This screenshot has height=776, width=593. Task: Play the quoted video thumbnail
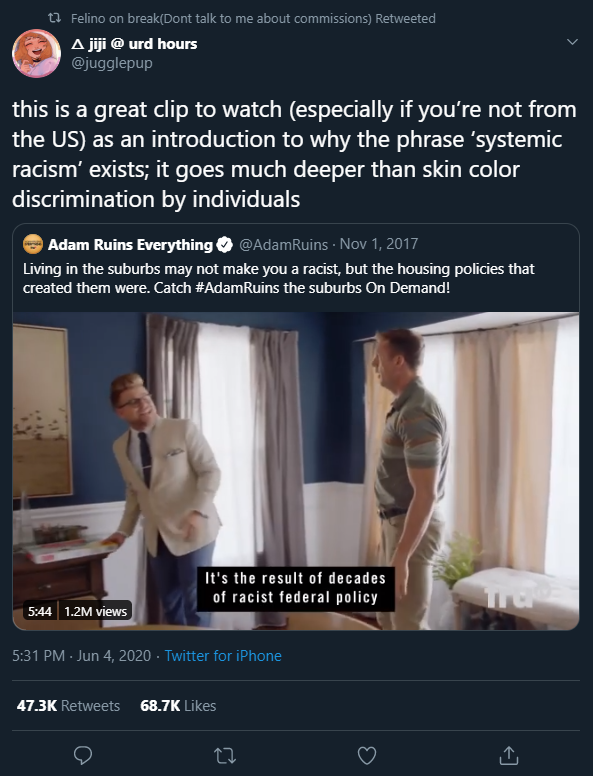[x=296, y=471]
